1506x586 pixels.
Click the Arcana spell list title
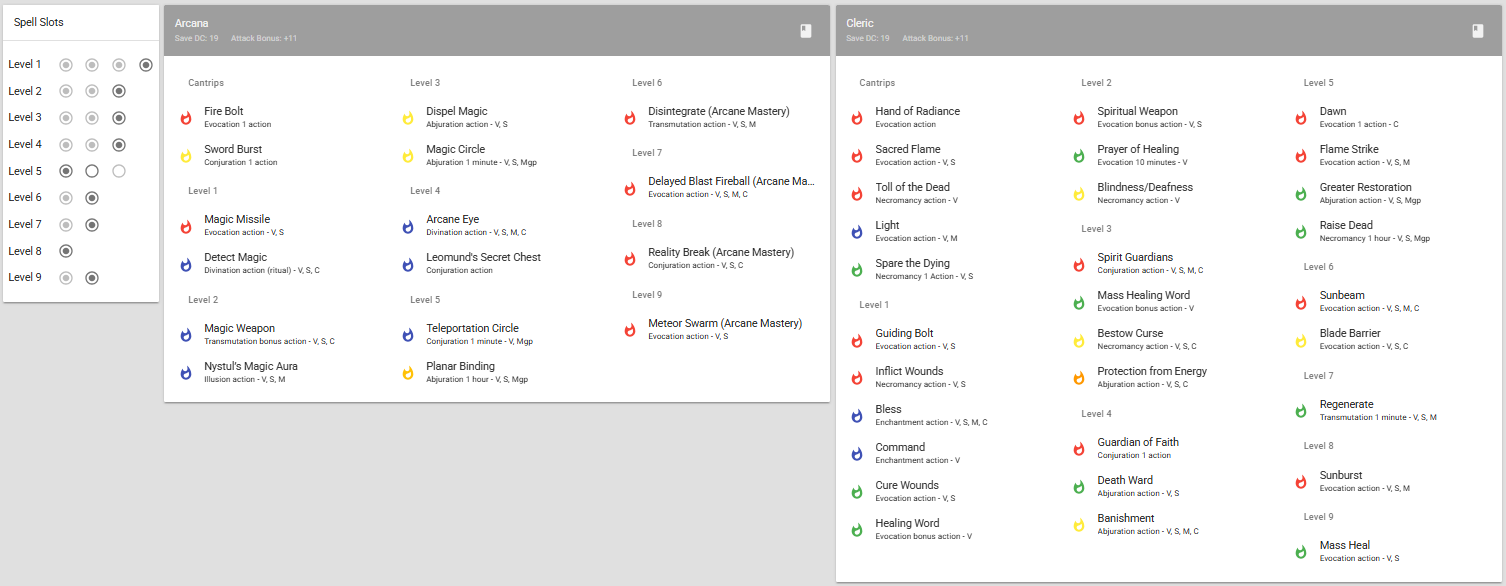click(x=191, y=23)
